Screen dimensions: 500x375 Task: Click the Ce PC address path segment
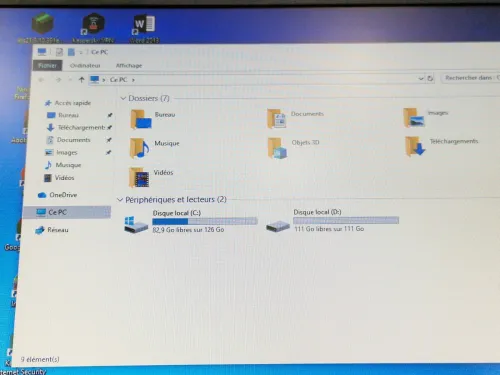click(118, 80)
